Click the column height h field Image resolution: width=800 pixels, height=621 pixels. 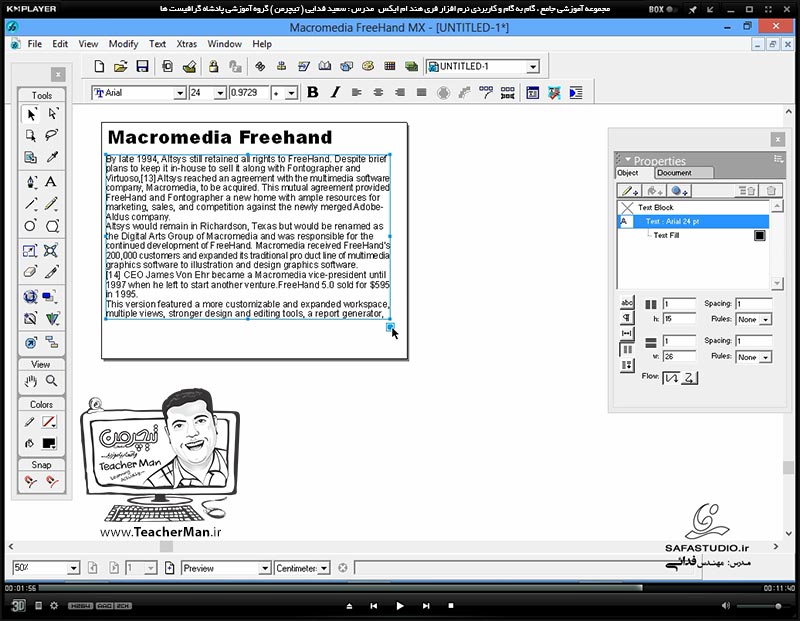(x=679, y=318)
